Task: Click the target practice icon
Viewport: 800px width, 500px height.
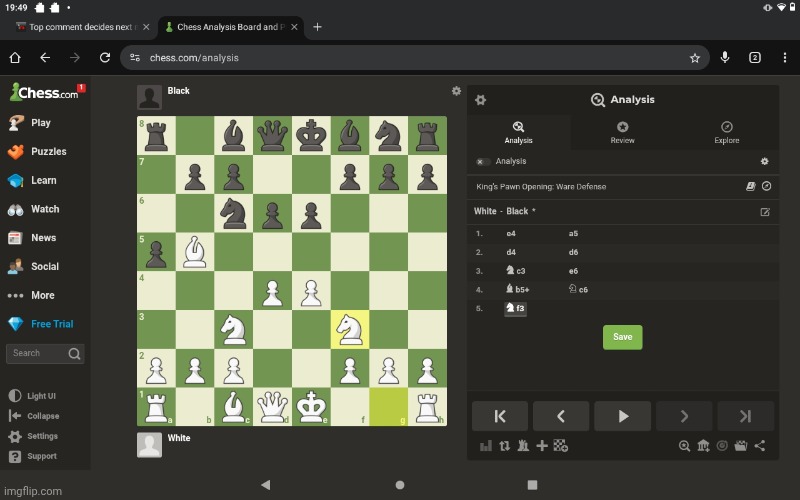Action: coord(722,446)
